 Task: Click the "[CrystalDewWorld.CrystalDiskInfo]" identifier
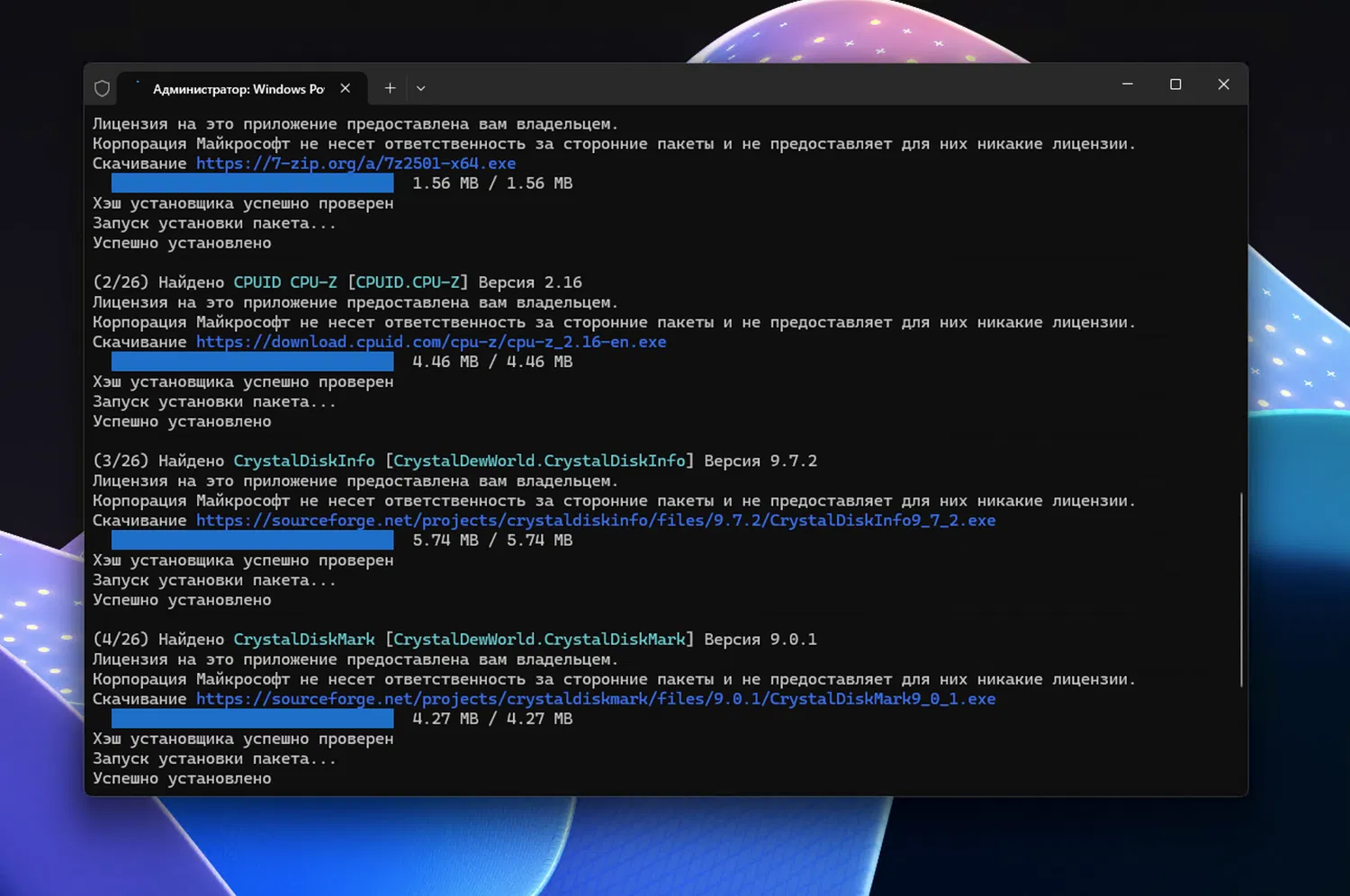coord(540,461)
